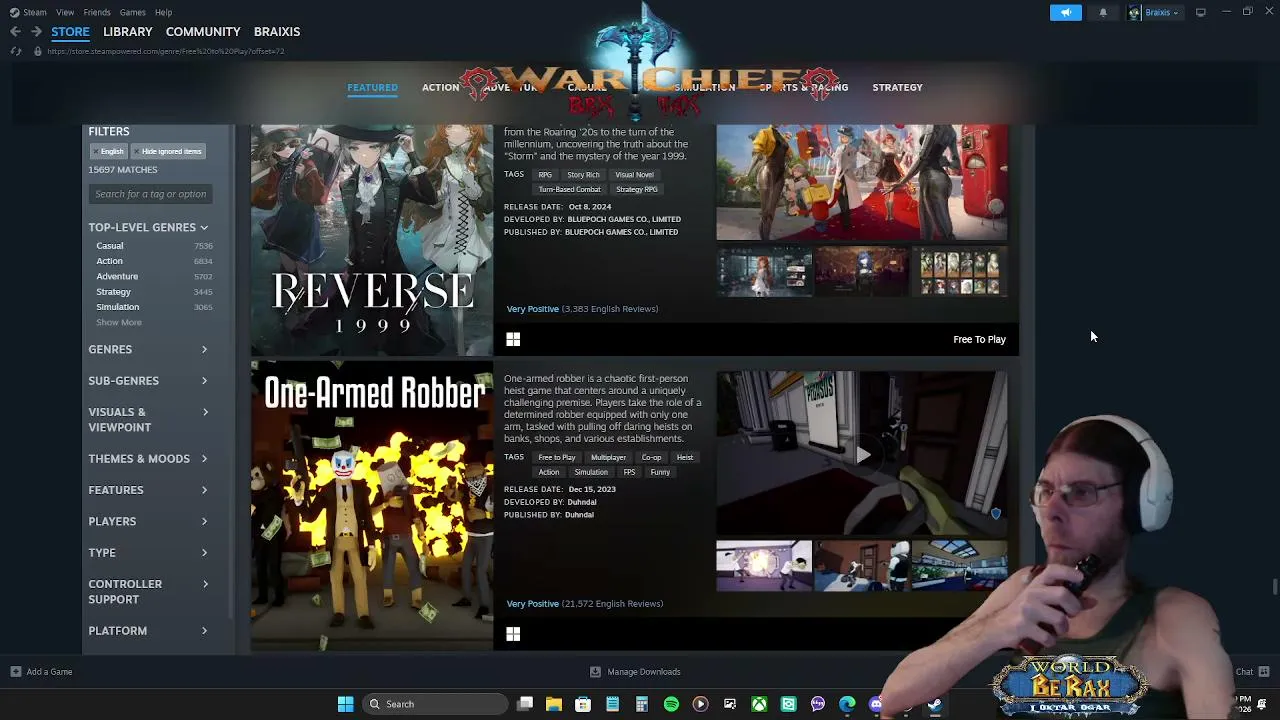Reload the store page using the refresh icon
Image resolution: width=1280 pixels, height=720 pixels.
tap(16, 51)
